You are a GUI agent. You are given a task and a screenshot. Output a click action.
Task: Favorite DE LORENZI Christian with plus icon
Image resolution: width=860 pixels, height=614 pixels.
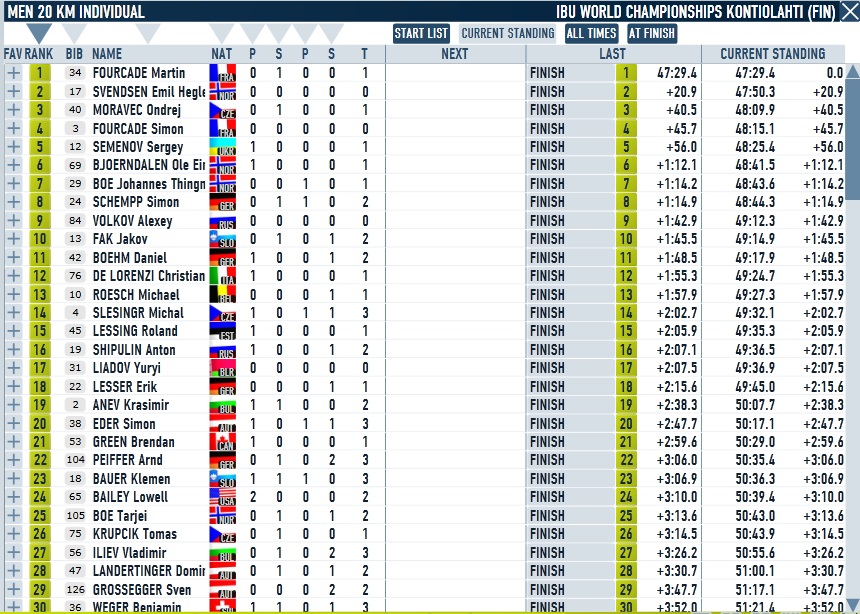pos(14,276)
